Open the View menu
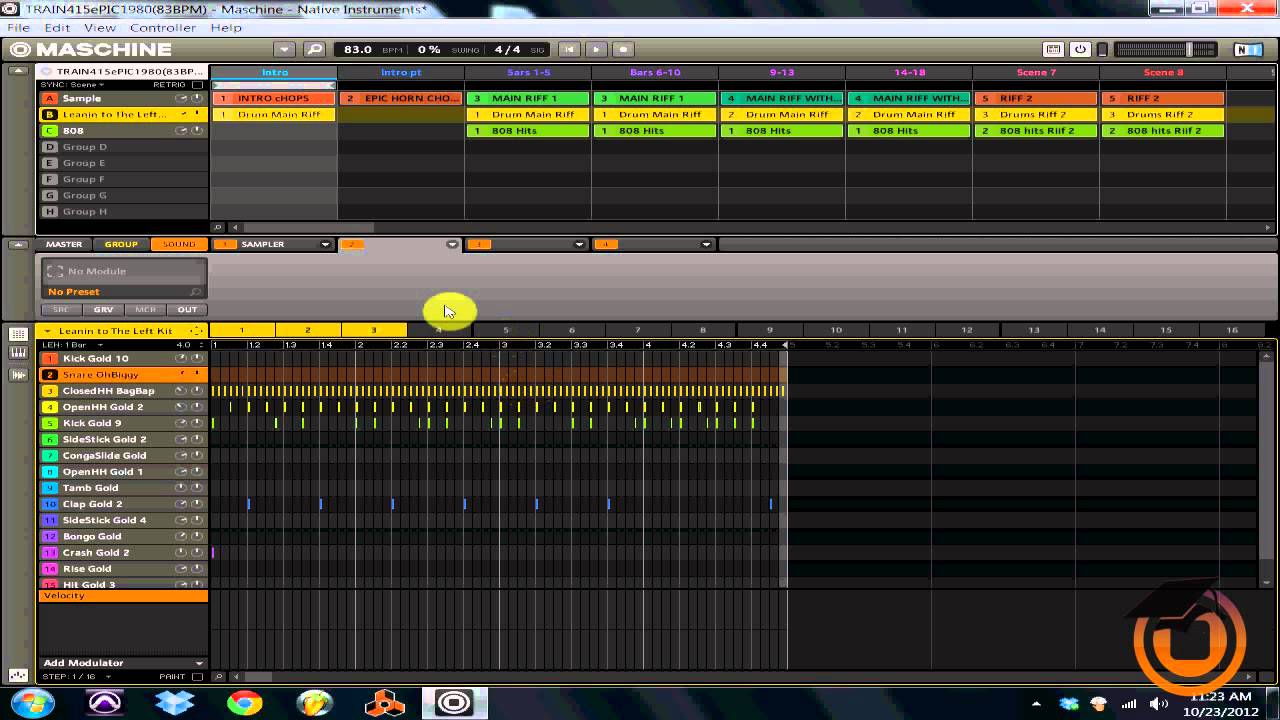Screen dimensions: 1280x720 click(100, 27)
